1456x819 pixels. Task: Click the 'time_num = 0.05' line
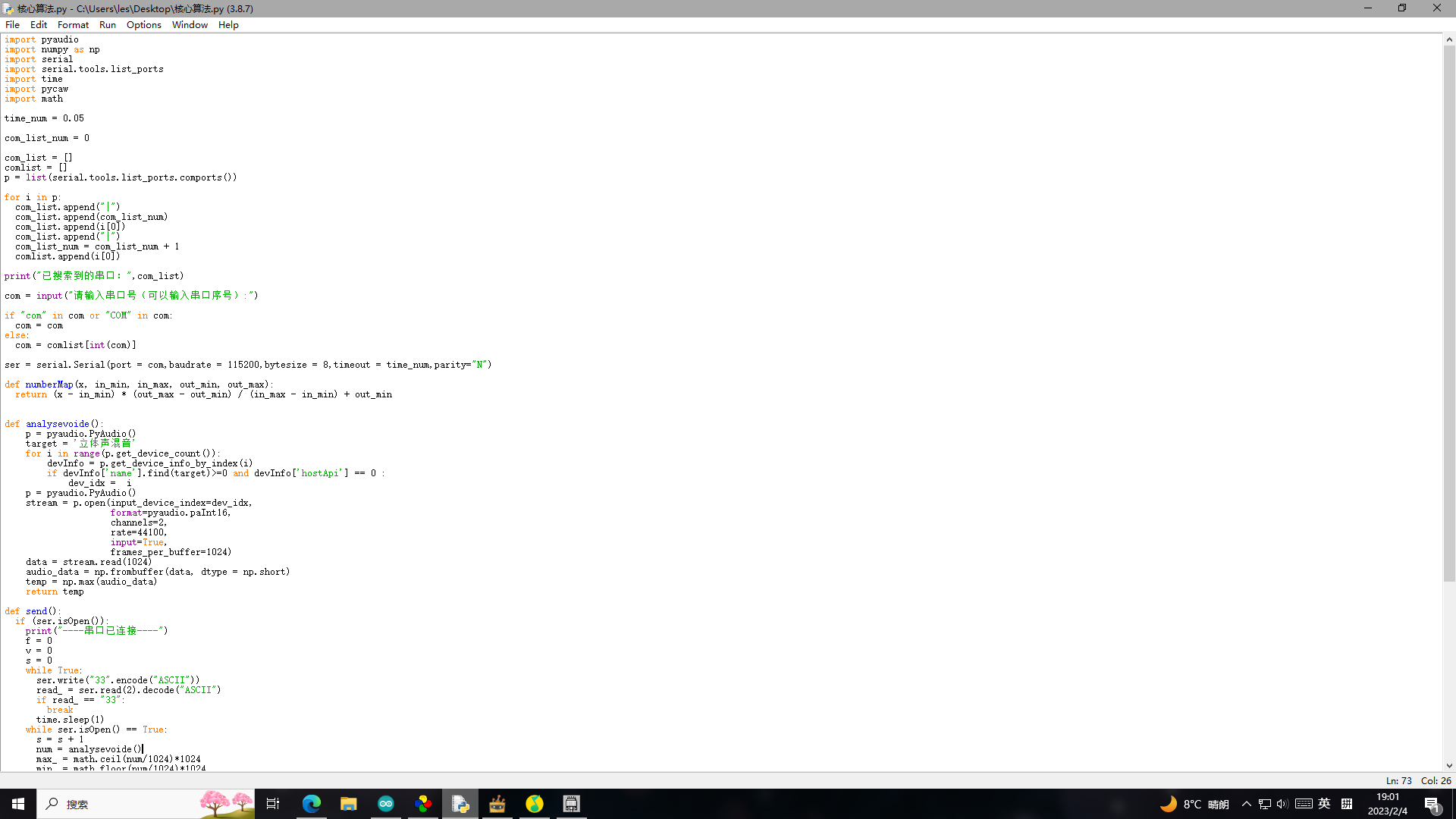(44, 118)
